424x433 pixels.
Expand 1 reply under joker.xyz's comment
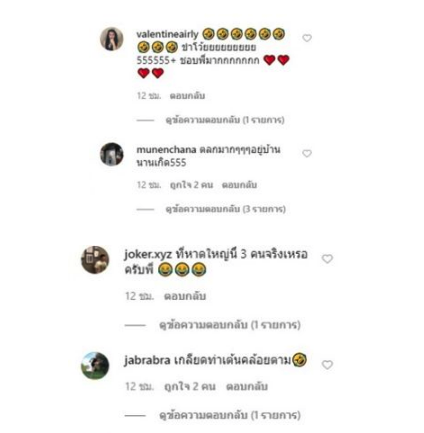[230, 325]
